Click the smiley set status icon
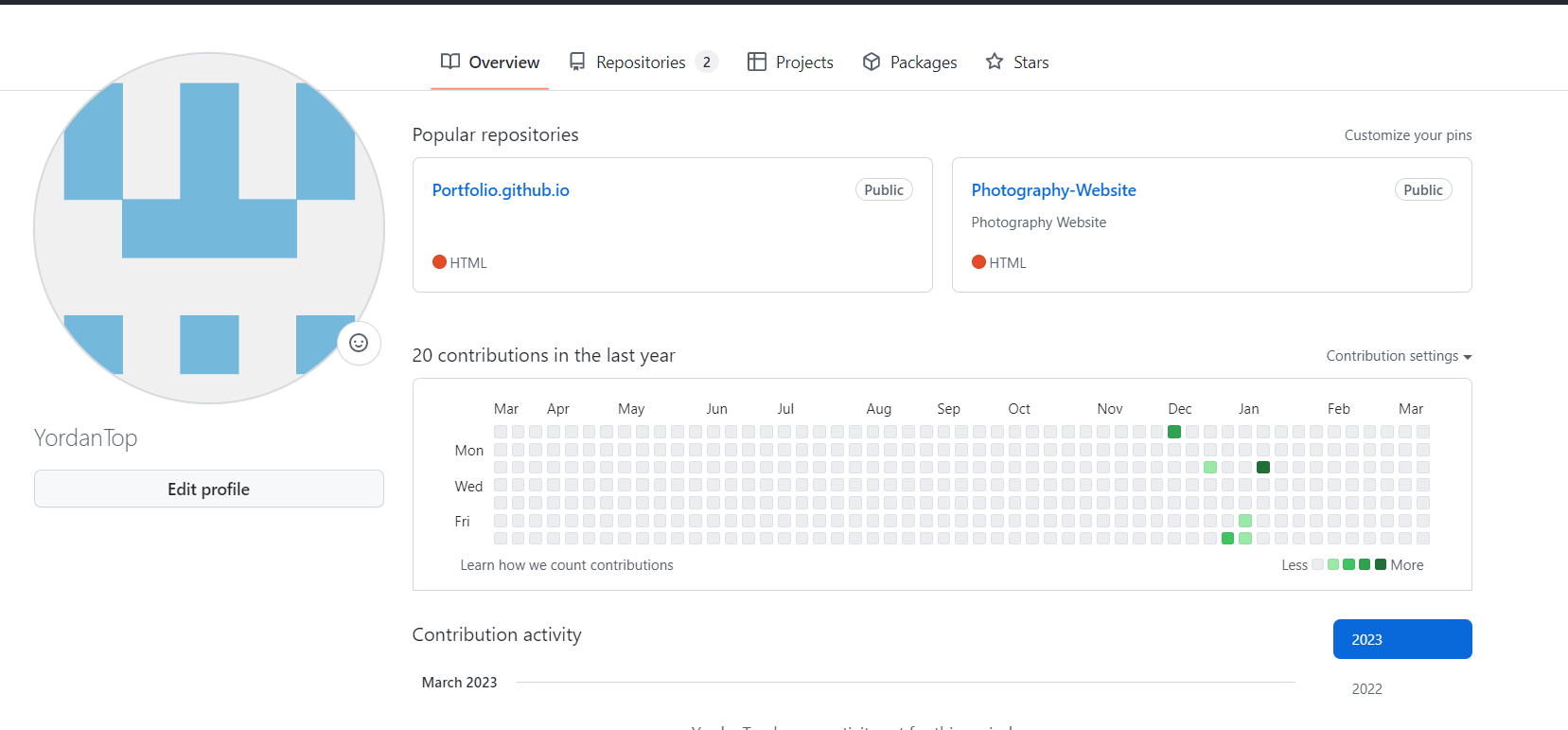 [359, 343]
